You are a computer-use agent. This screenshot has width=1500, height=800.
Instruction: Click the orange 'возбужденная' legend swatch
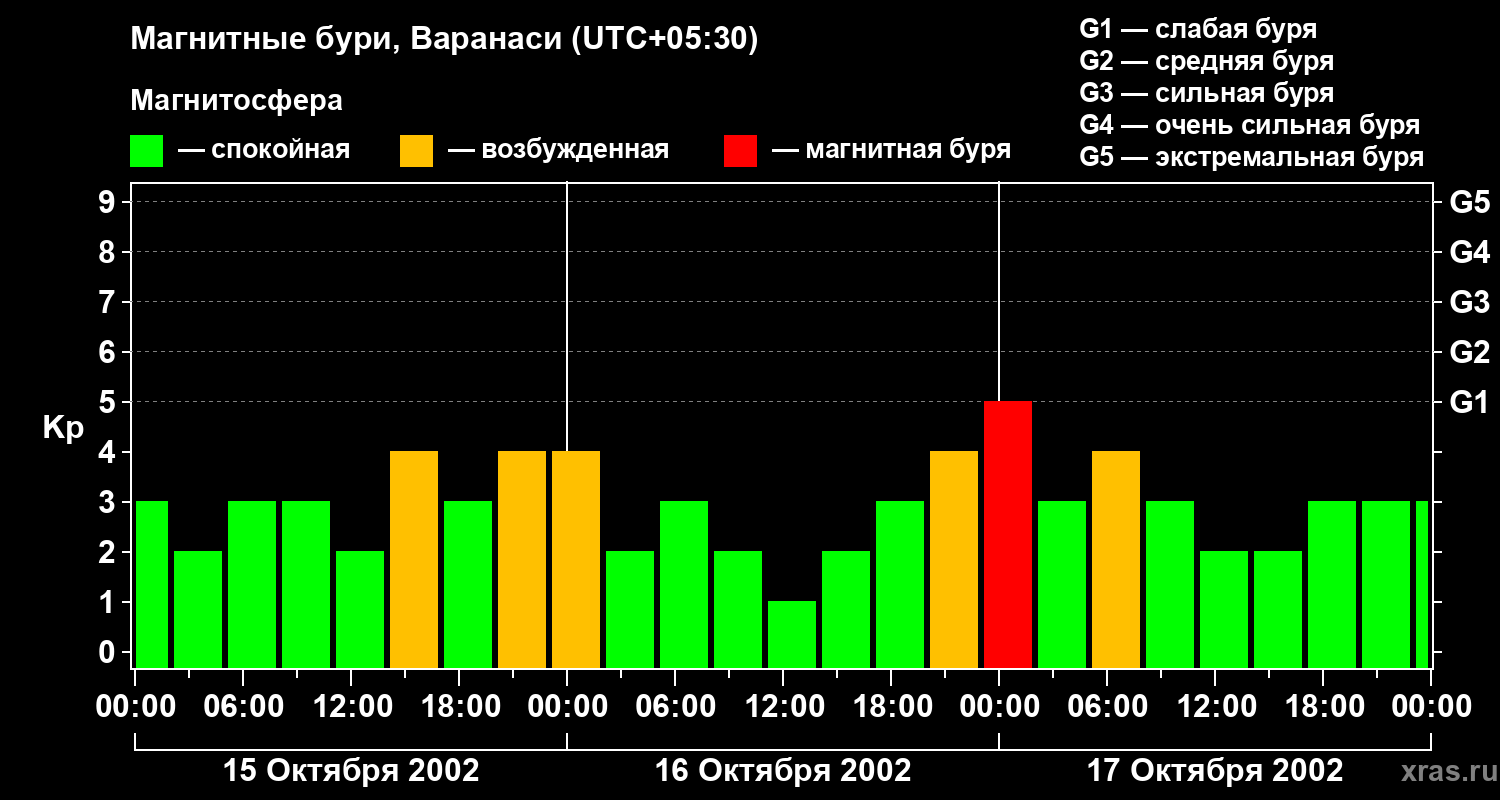coord(416,151)
